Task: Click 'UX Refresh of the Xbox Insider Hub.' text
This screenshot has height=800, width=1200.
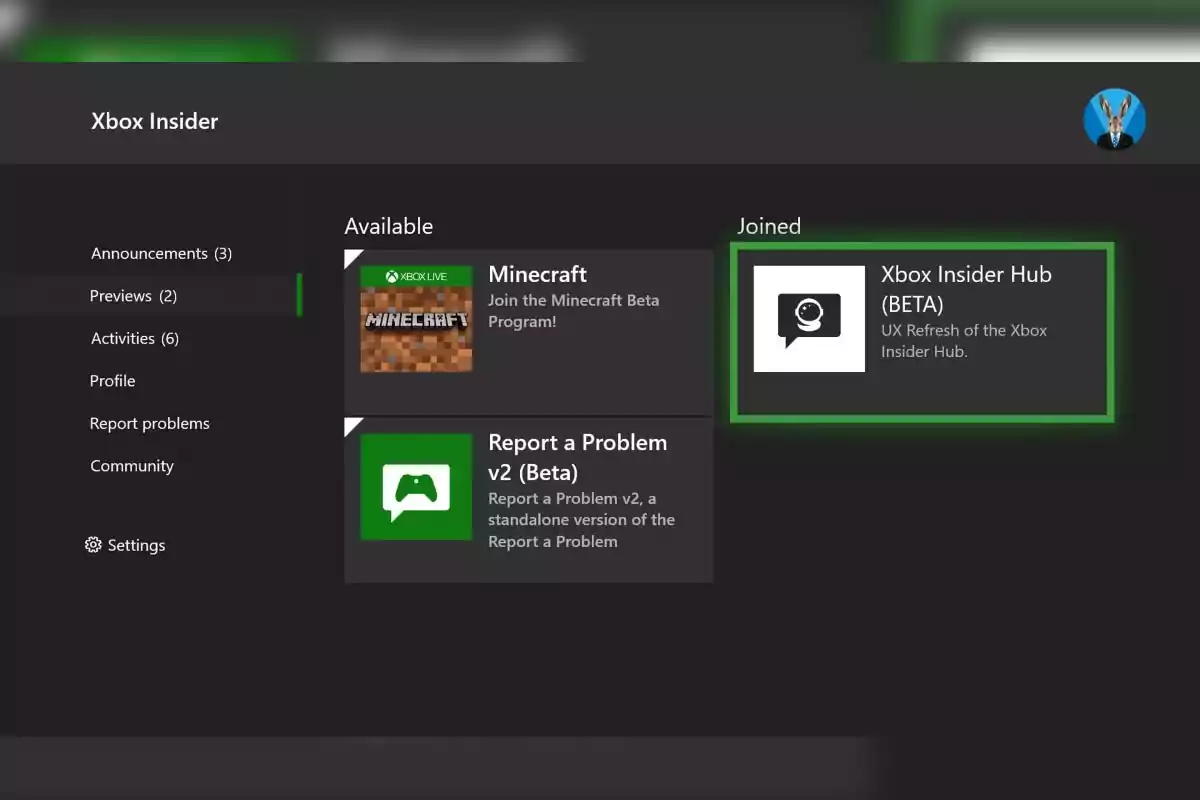Action: click(964, 341)
